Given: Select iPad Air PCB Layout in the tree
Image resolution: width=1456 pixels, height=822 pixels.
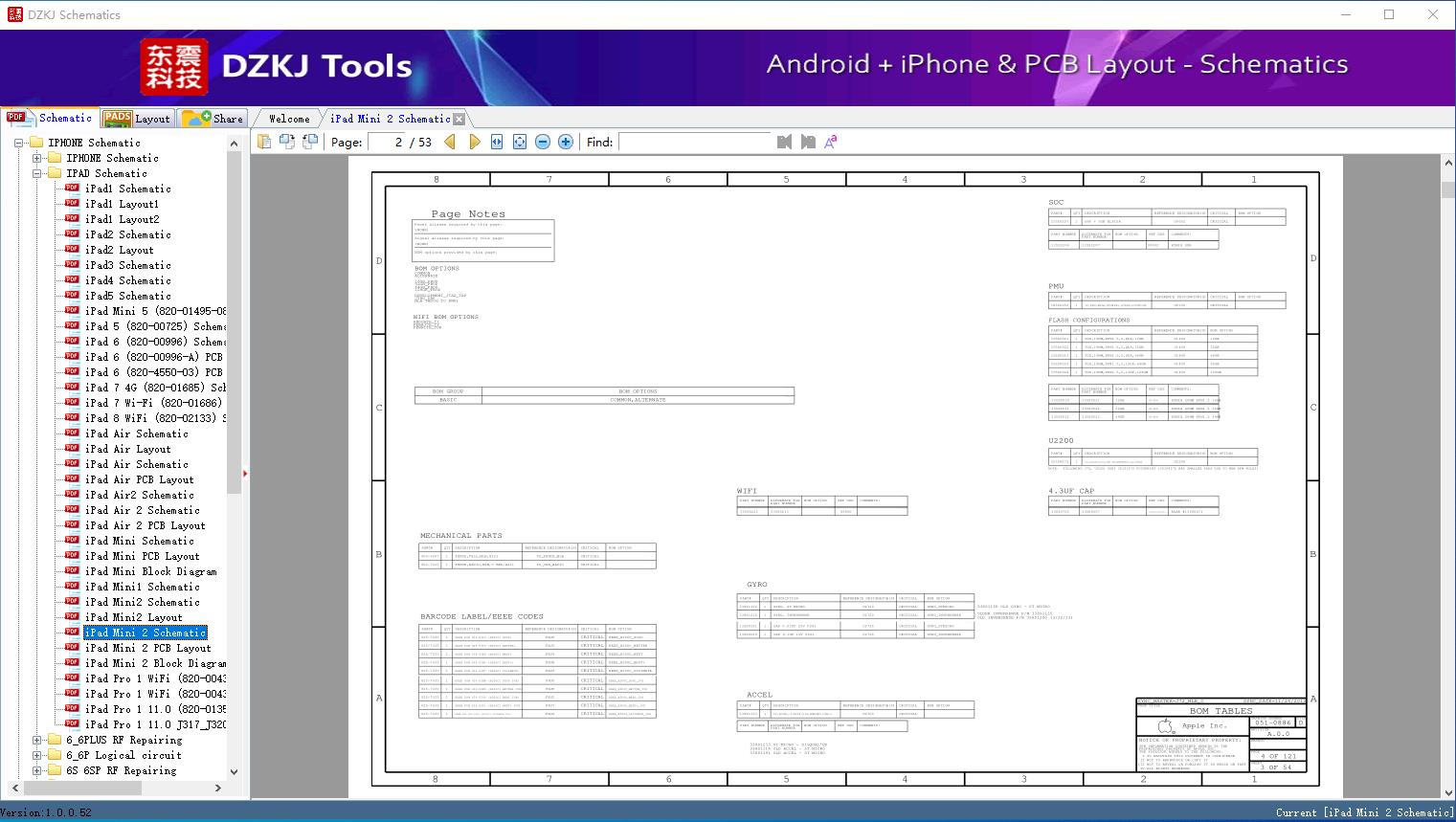Looking at the screenshot, I should (140, 479).
